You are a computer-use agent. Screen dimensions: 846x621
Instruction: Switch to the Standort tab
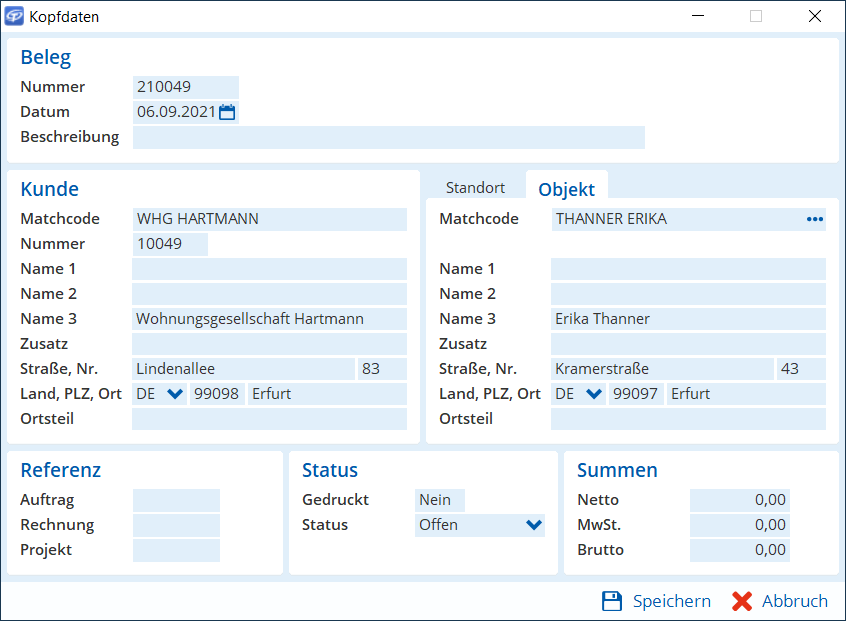click(x=475, y=187)
